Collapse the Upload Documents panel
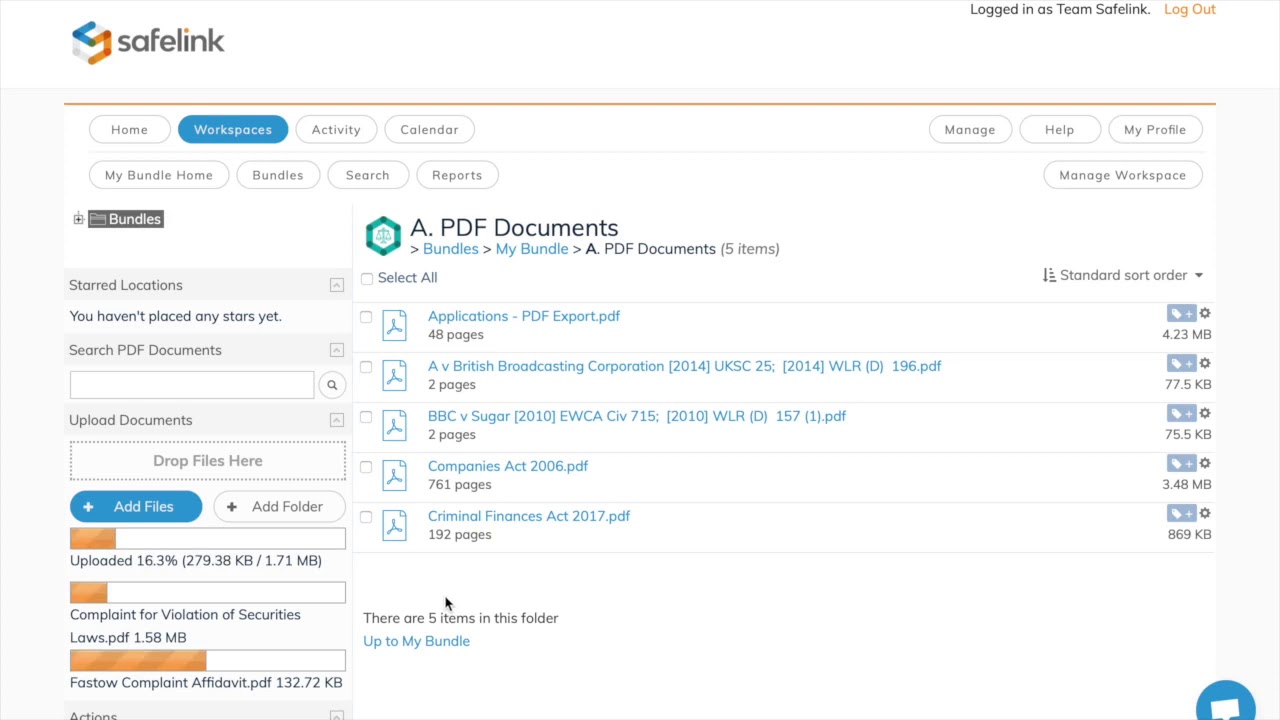 (337, 420)
